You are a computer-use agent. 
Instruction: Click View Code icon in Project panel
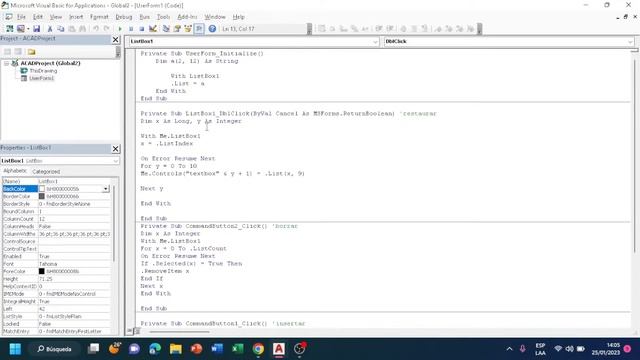point(7,52)
